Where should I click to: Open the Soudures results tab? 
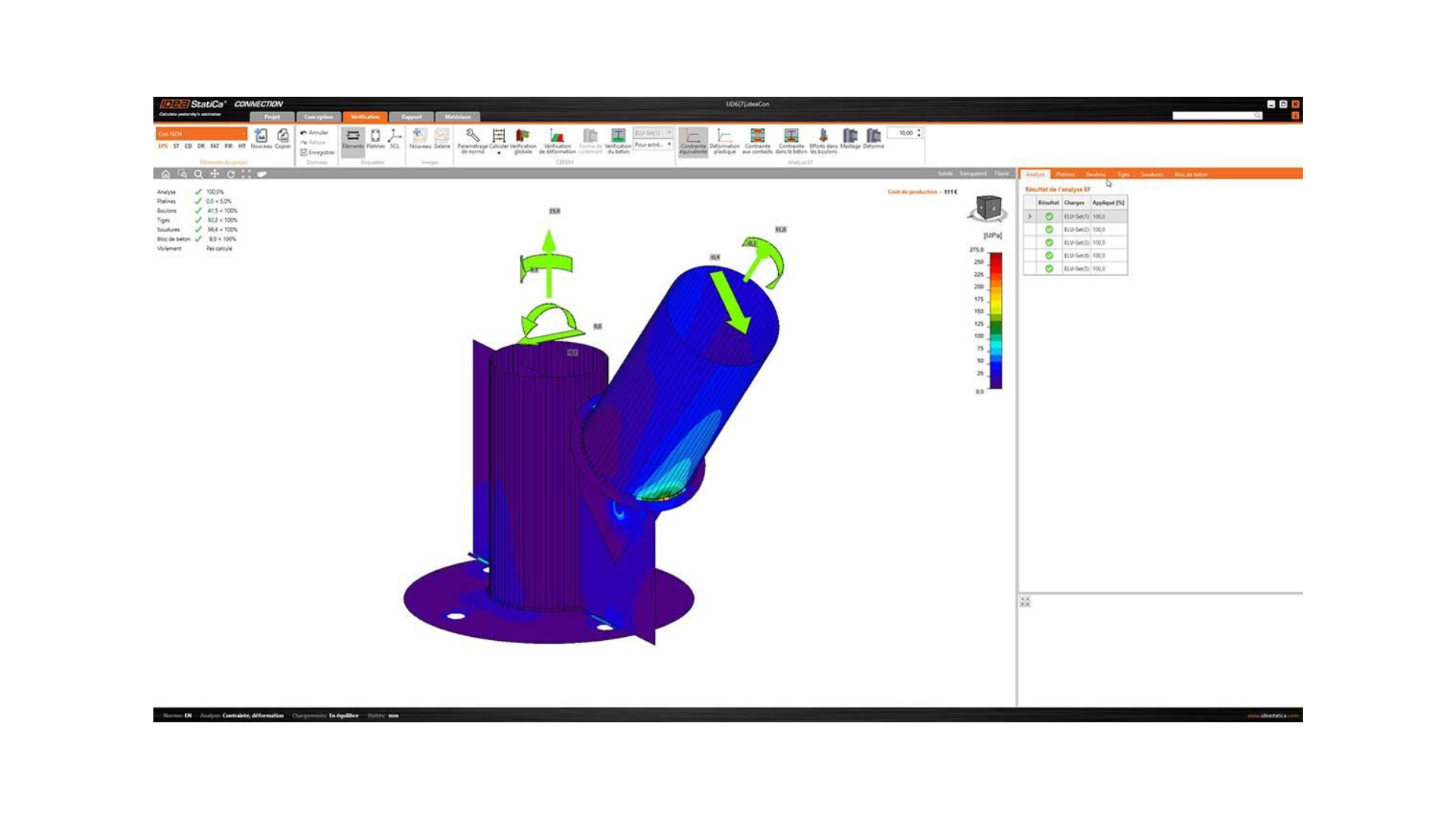1151,174
